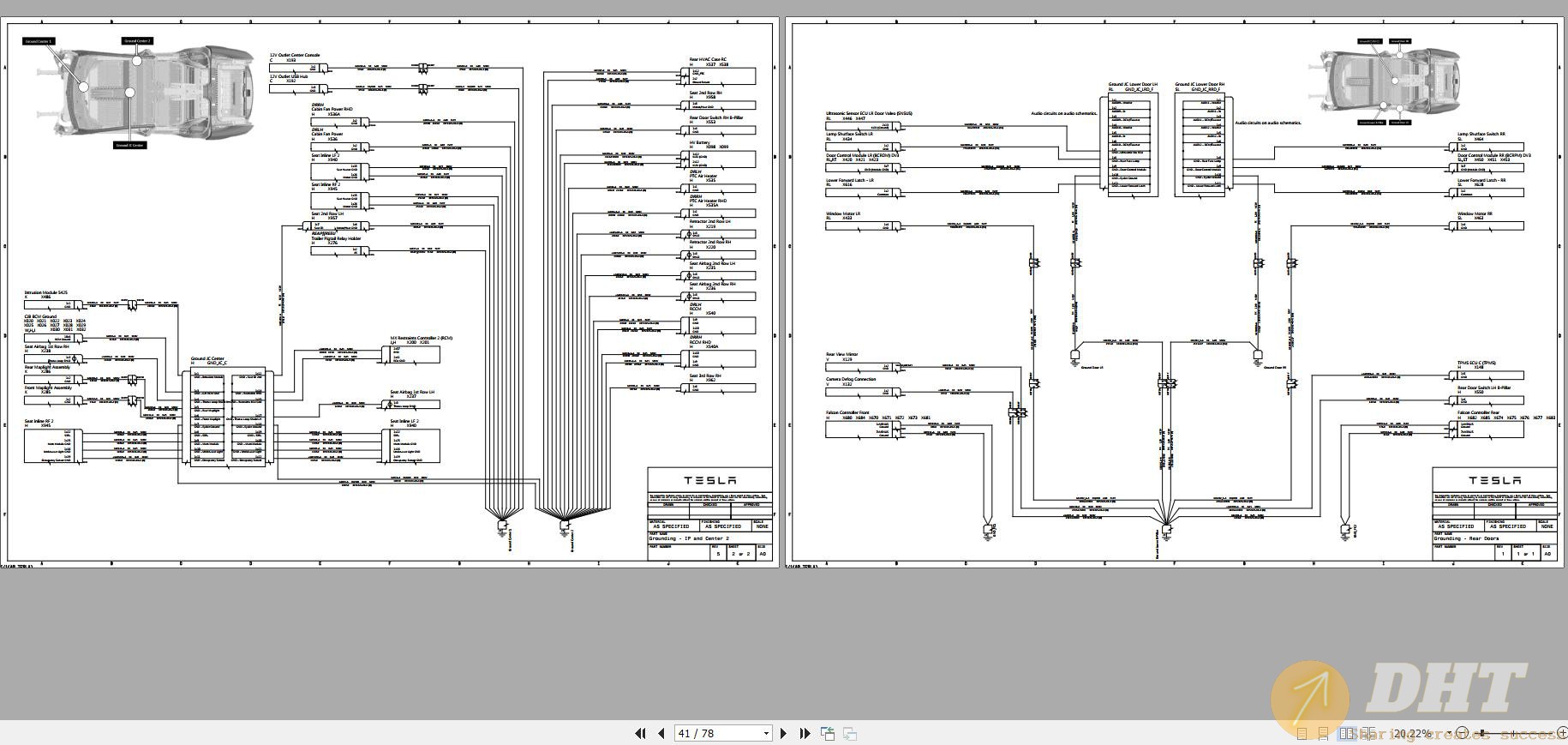The height and width of the screenshot is (745, 1568).
Task: Click the Seat Airbag 1st Row RH label
Action: pos(46,346)
